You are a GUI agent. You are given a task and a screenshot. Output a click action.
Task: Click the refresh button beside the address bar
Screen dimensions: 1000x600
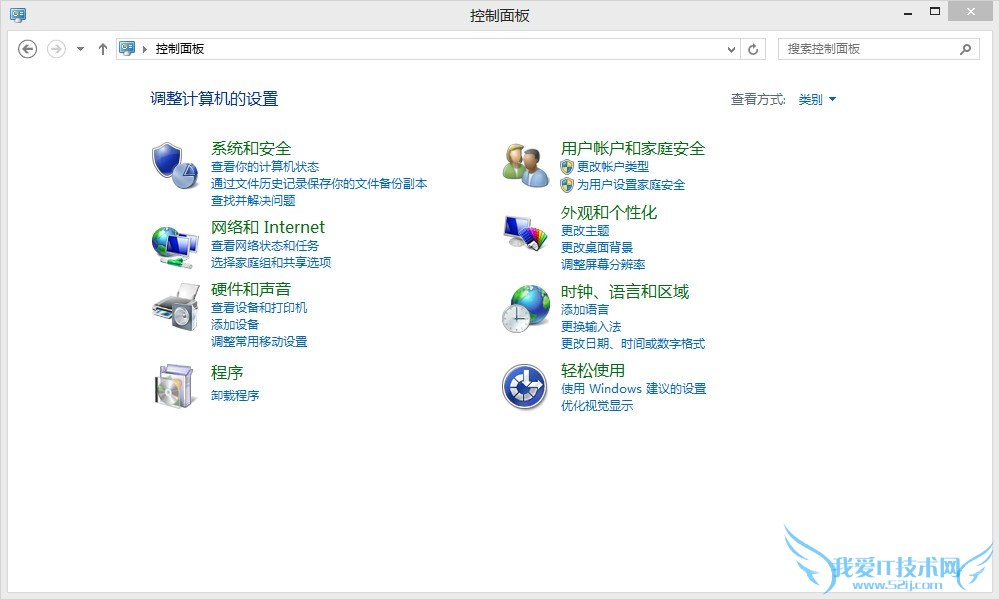[753, 48]
